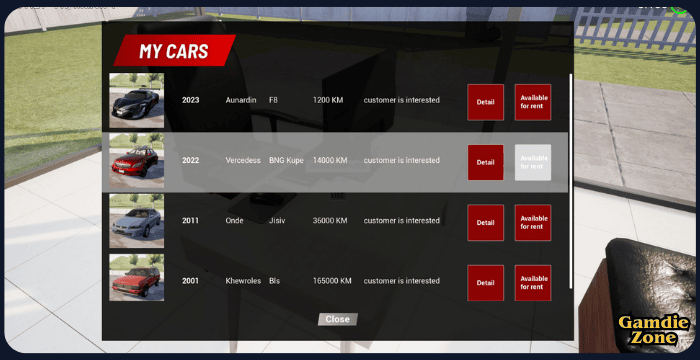Screen dimensions: 700x360
Task: Open Detail for the Aunardin F8
Action: pos(485,102)
